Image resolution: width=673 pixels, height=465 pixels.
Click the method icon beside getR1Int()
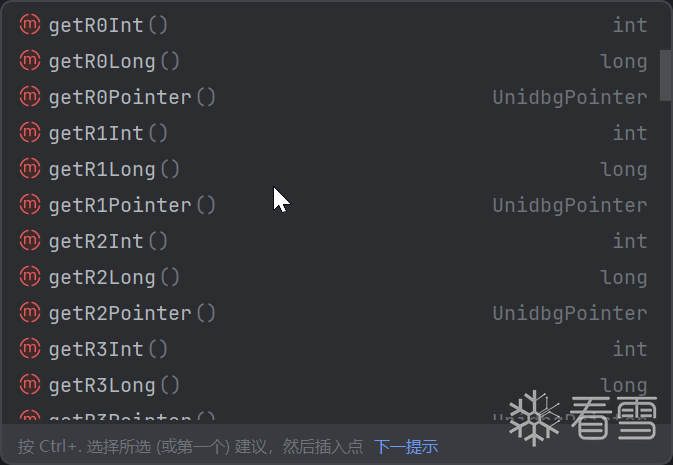coord(30,133)
